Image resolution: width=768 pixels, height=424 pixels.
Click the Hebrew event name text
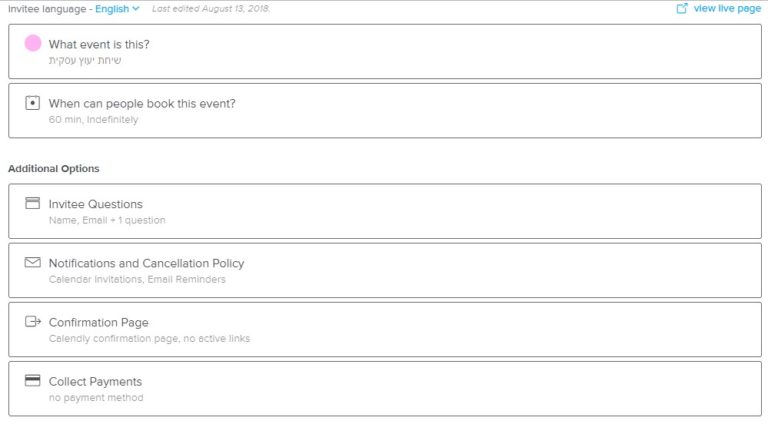(85, 60)
